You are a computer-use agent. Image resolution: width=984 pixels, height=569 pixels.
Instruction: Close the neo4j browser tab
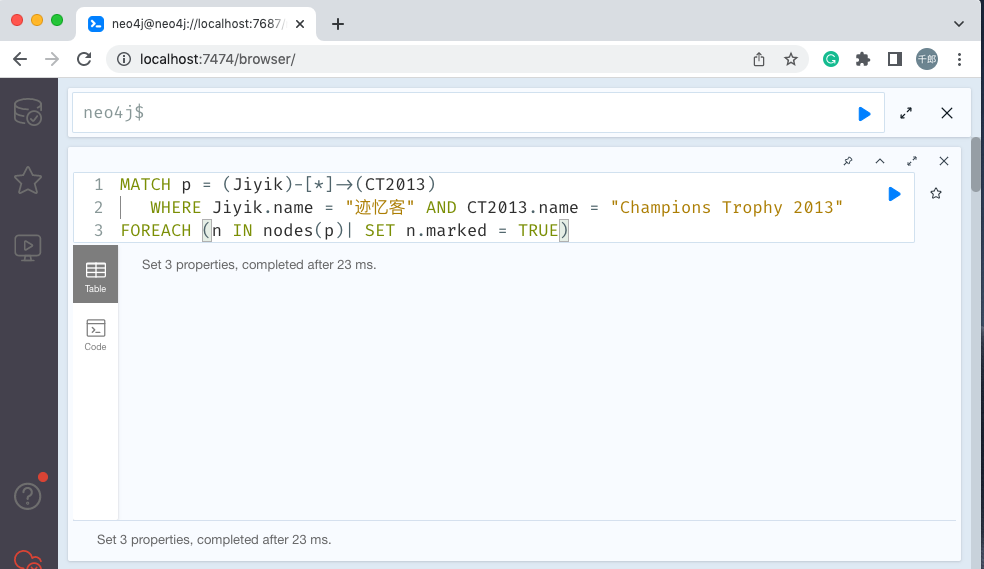click(300, 24)
